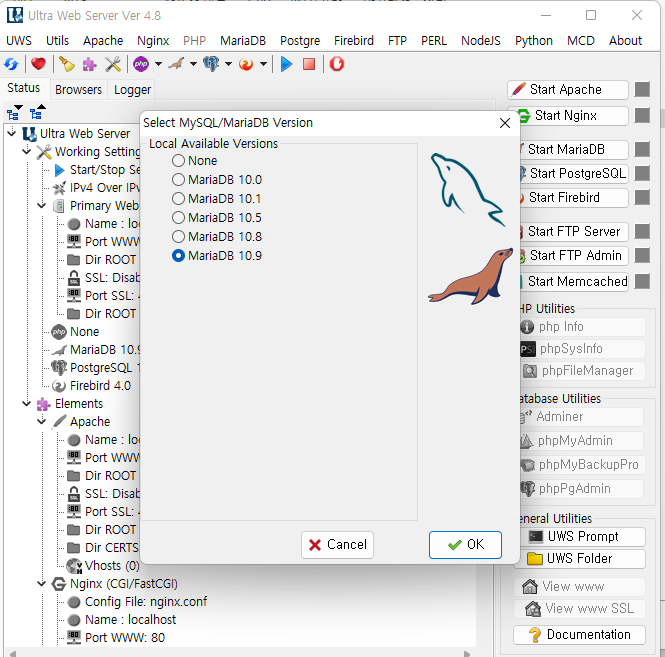Image resolution: width=665 pixels, height=657 pixels.
Task: Select MariaDB 10.9 radio option
Action: coord(179,256)
